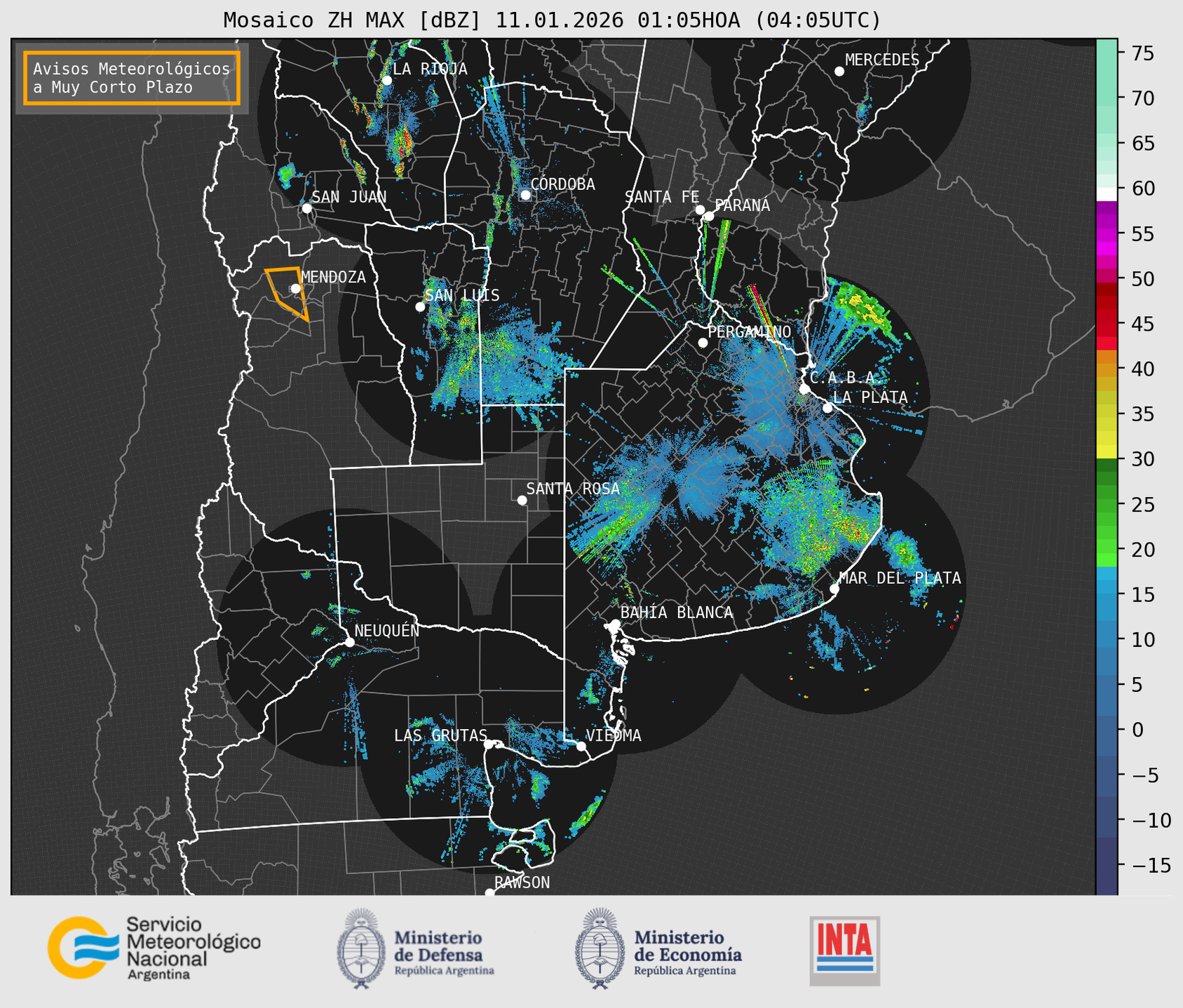
Task: Click the MAR DEL PLATA city label
Action: pos(900,578)
